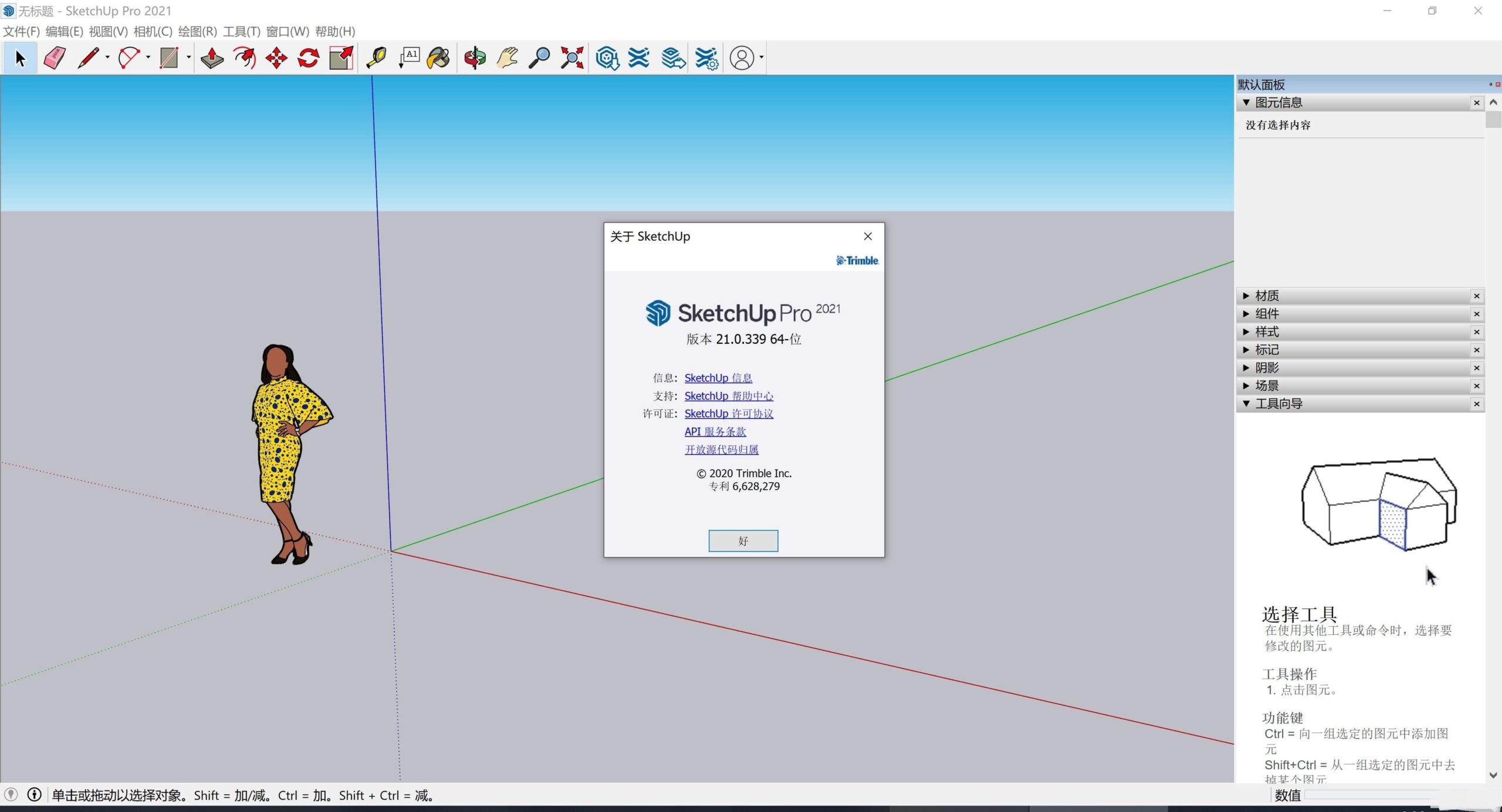Collapse the 图元信息 panel
The image size is (1502, 812).
point(1246,103)
